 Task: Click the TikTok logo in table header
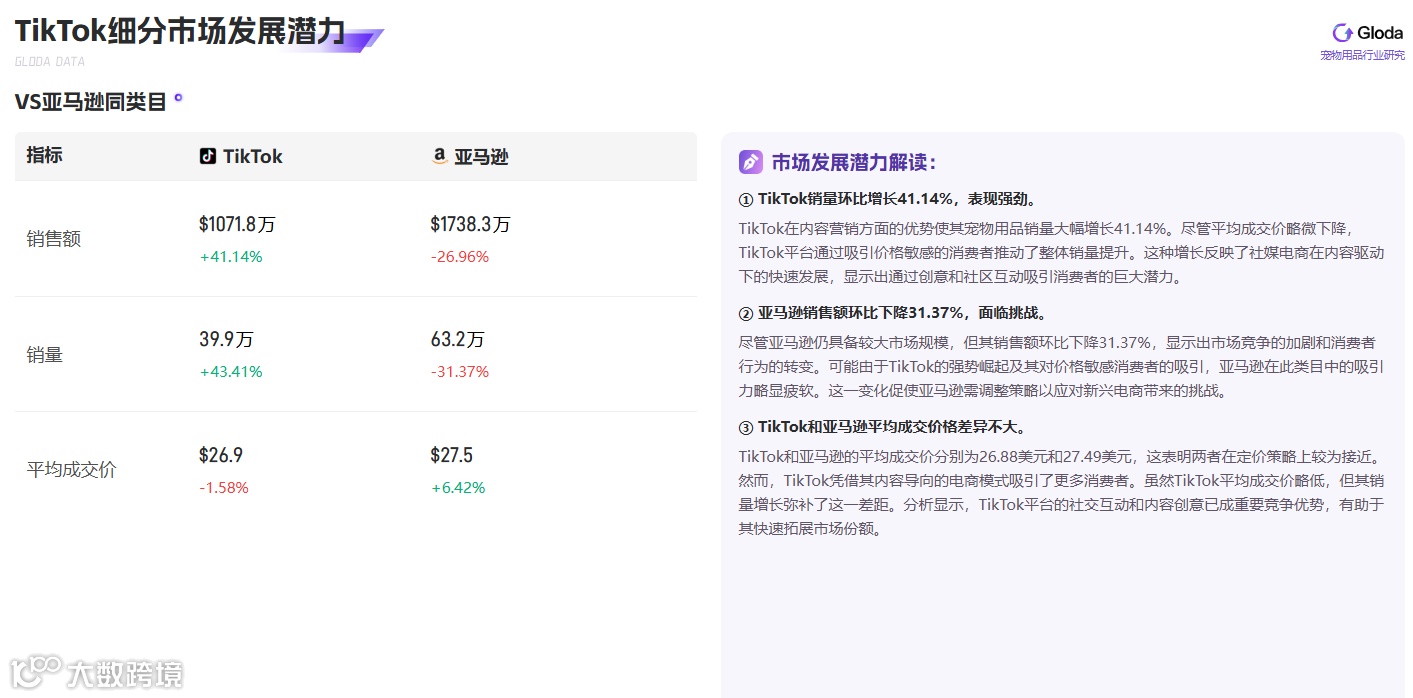pos(207,156)
